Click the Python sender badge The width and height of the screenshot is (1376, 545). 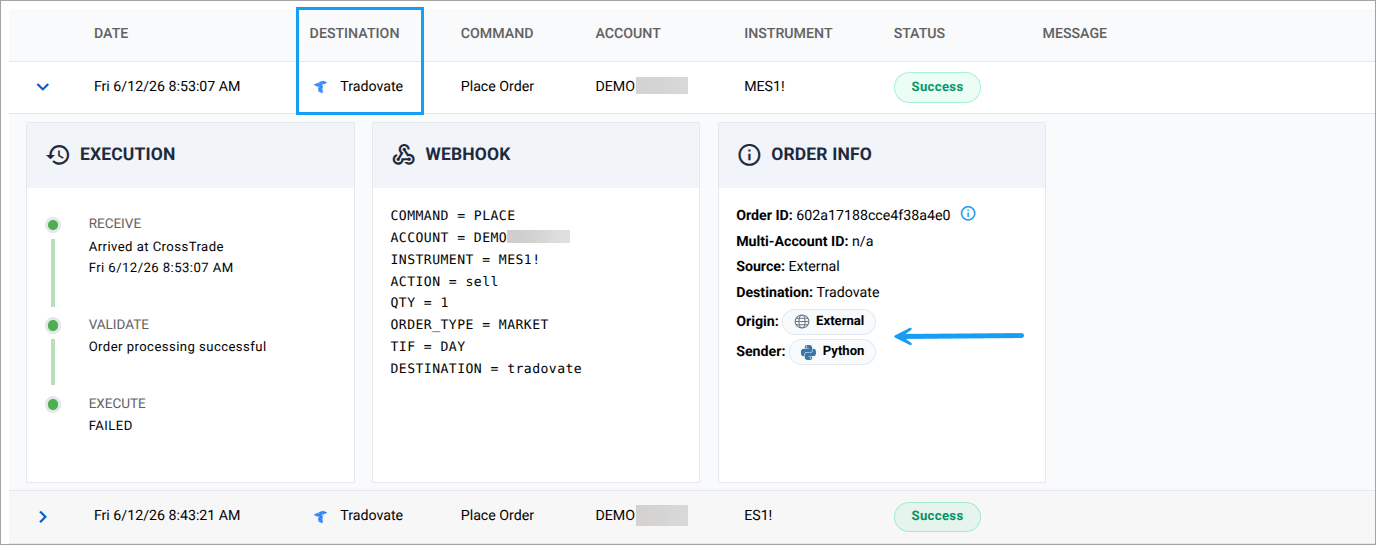click(x=832, y=352)
